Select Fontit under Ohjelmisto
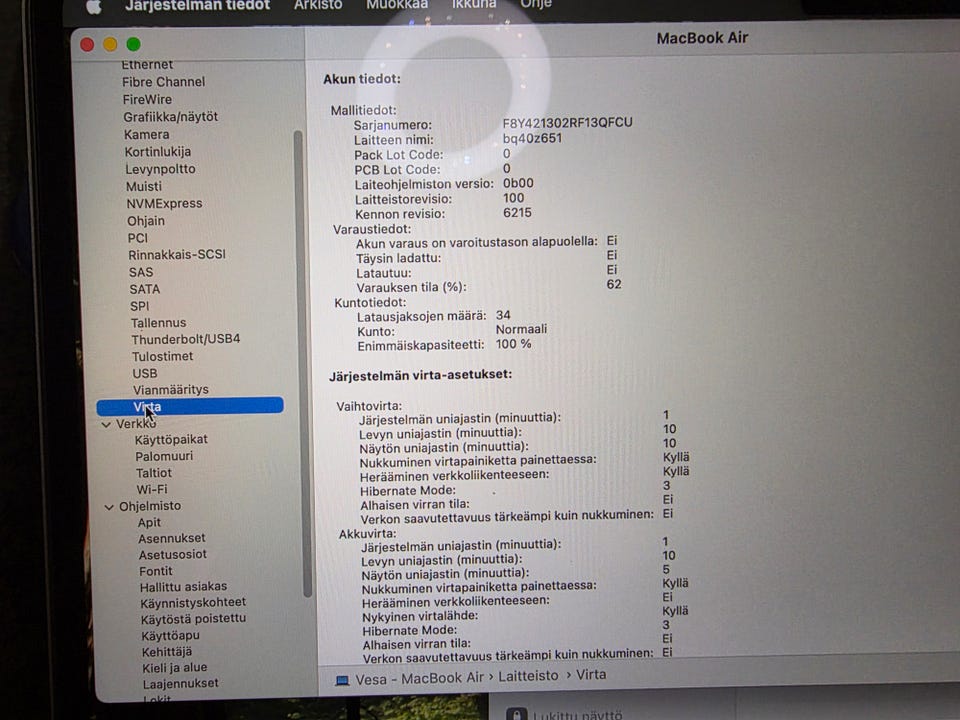This screenshot has height=720, width=960. coord(156,571)
